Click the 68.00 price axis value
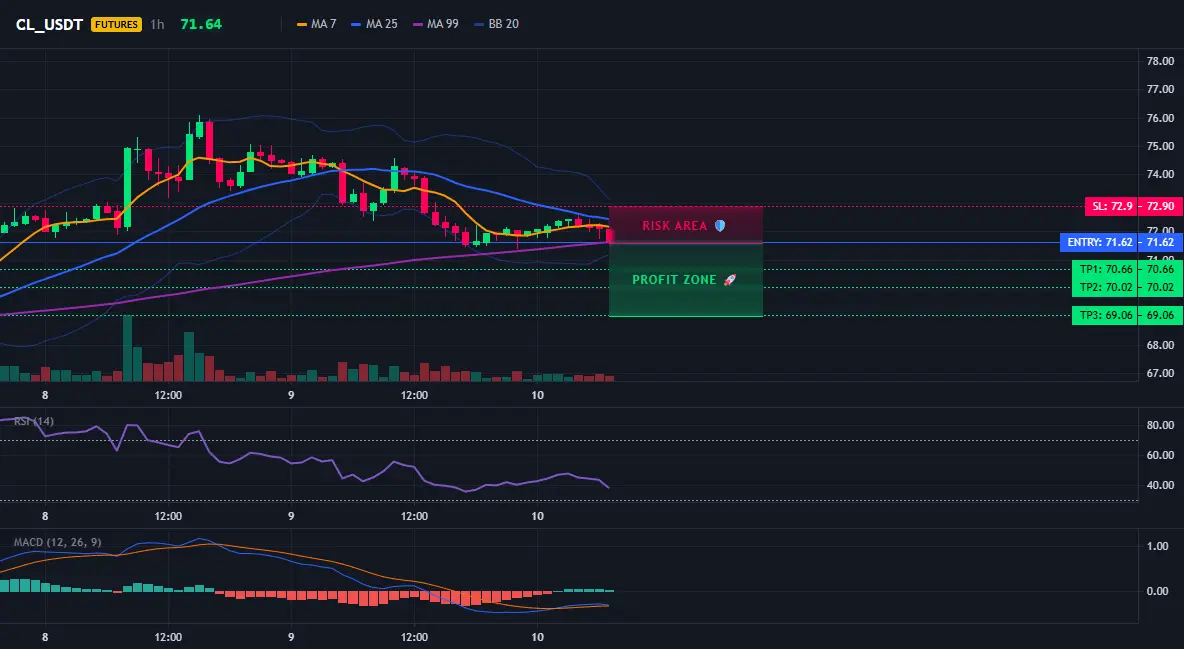The image size is (1184, 649). click(x=1160, y=345)
